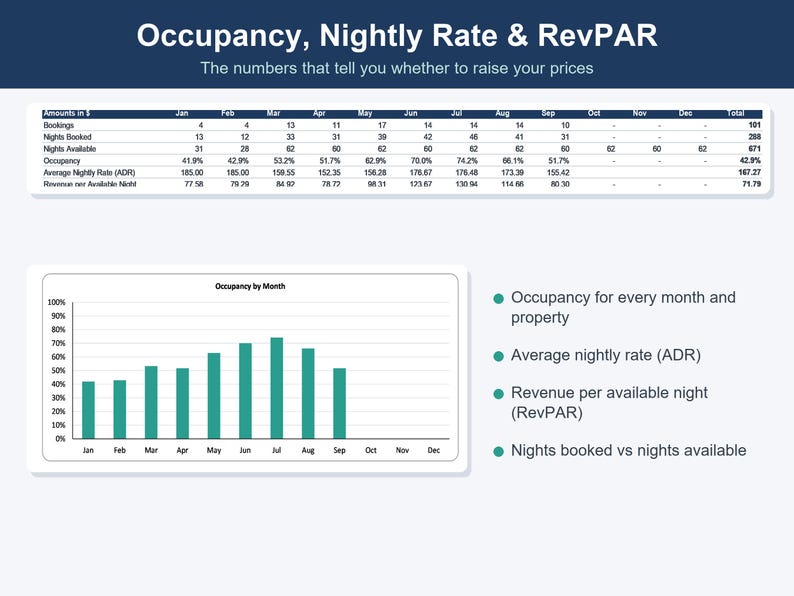The height and width of the screenshot is (596, 794).
Task: Select the 'Amounts in $' header cell
Action: [66, 113]
